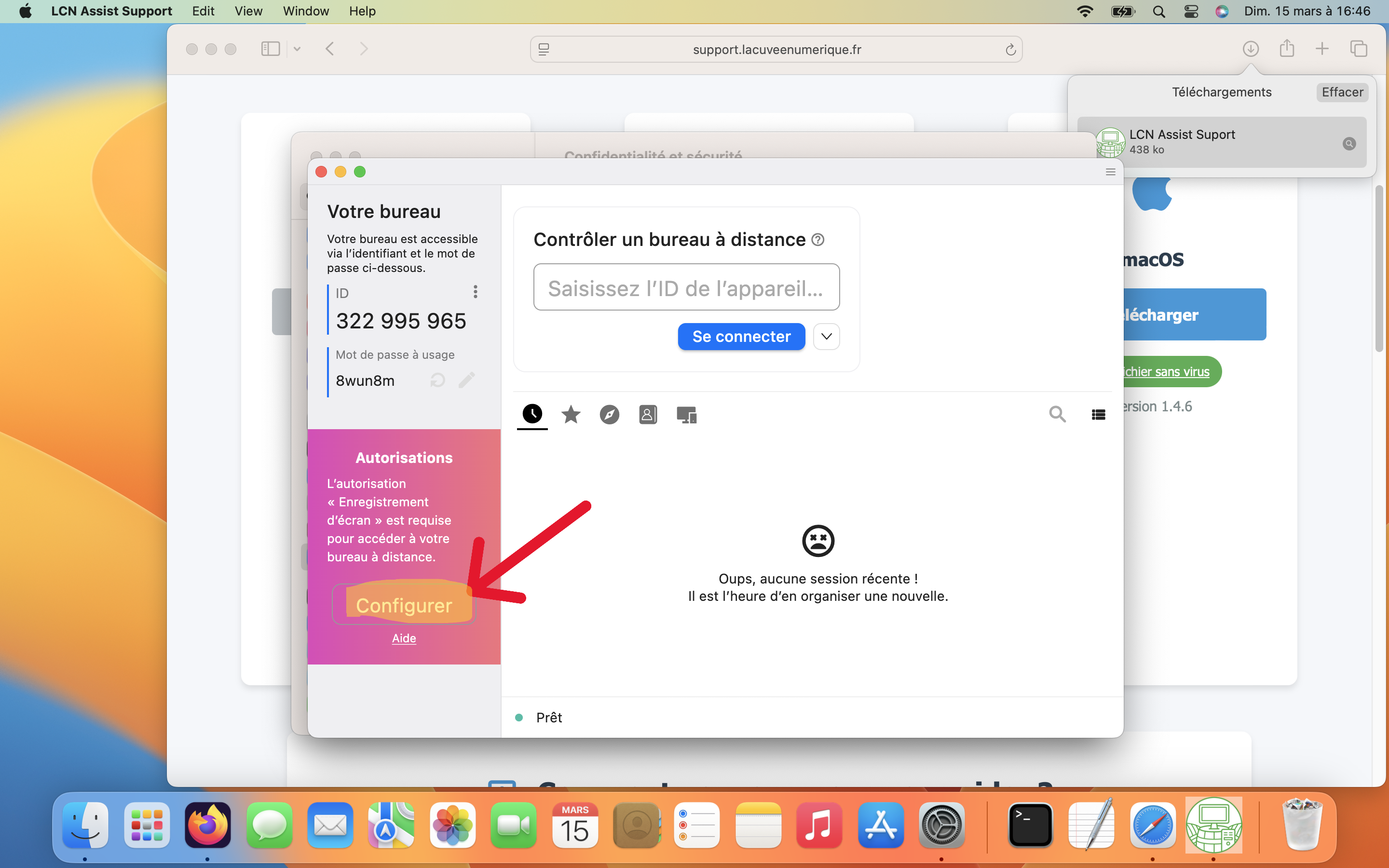Screen dimensions: 1389x868
Task: Click the Configurer button
Action: coord(404,605)
